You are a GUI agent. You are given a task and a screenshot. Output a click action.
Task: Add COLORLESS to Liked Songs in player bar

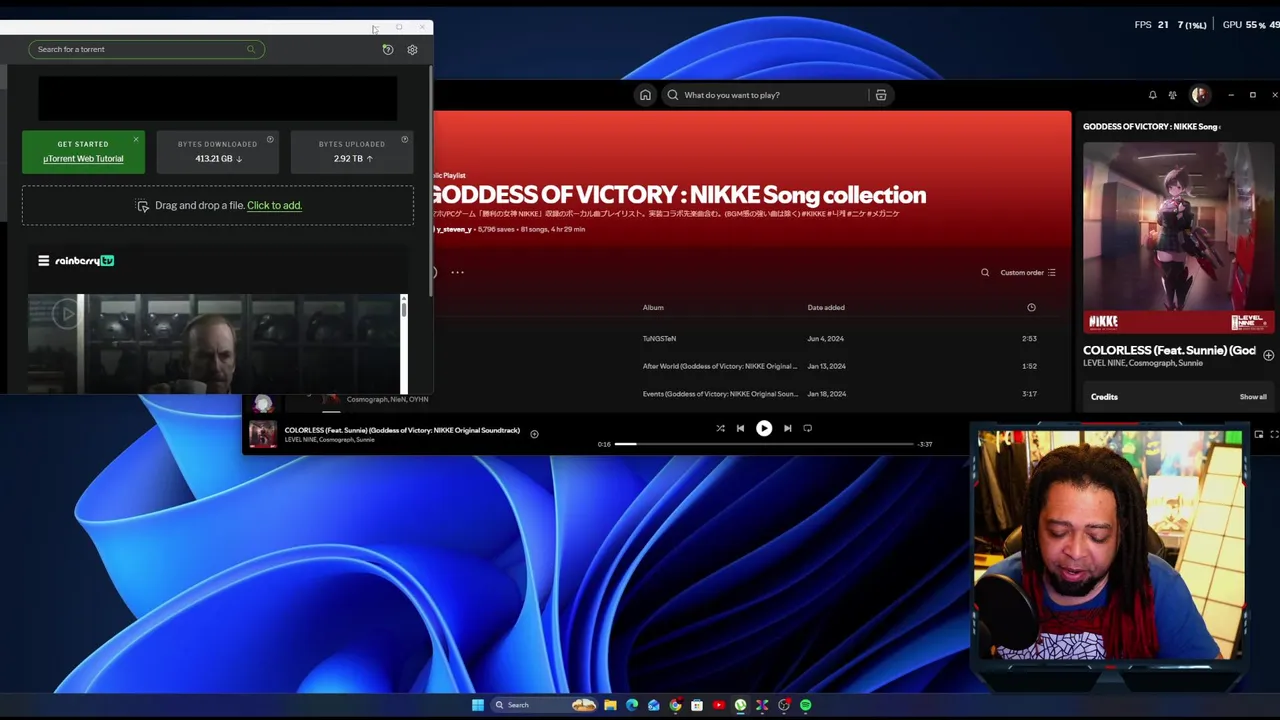534,434
